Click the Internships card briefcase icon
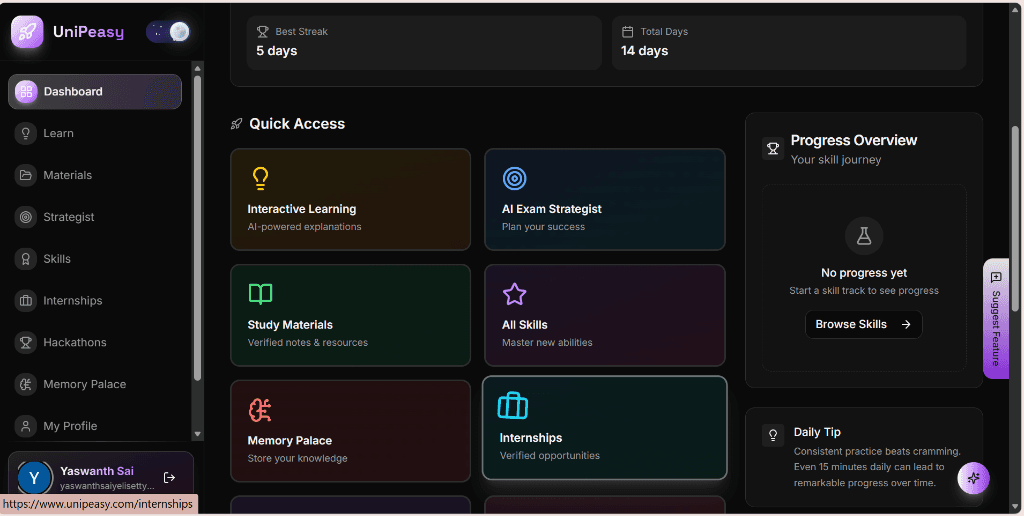This screenshot has height=516, width=1024. pos(513,405)
